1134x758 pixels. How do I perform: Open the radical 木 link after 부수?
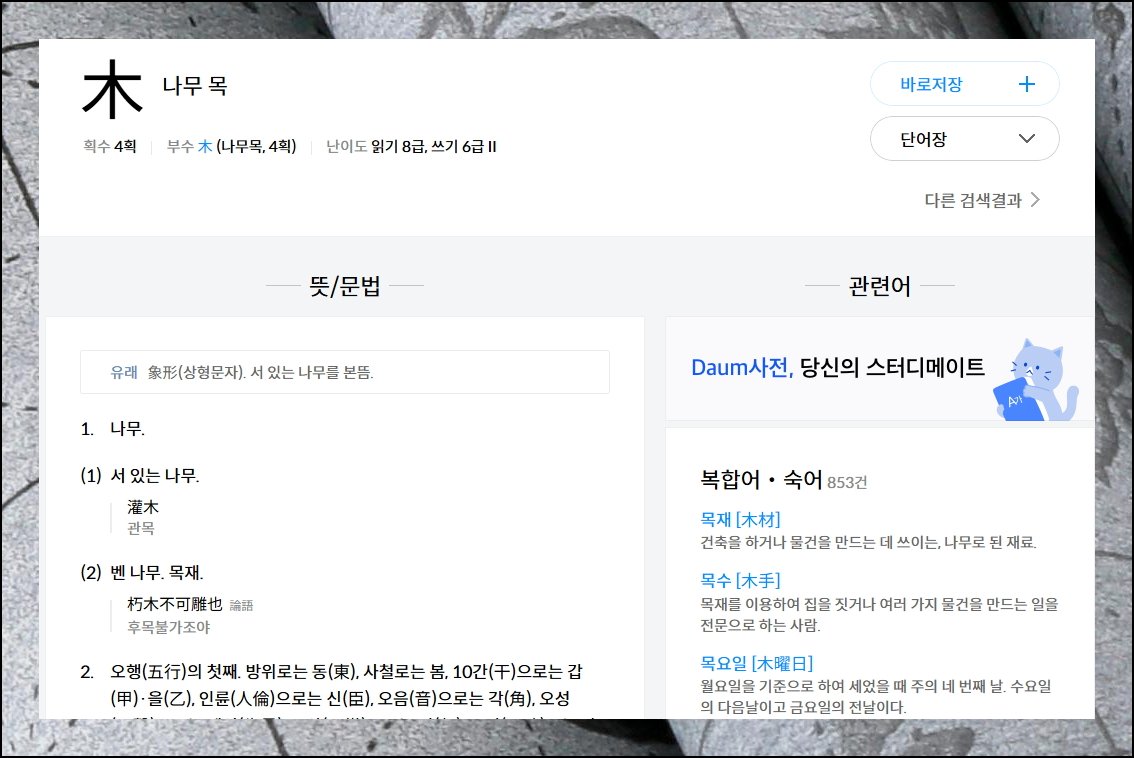click(x=205, y=146)
